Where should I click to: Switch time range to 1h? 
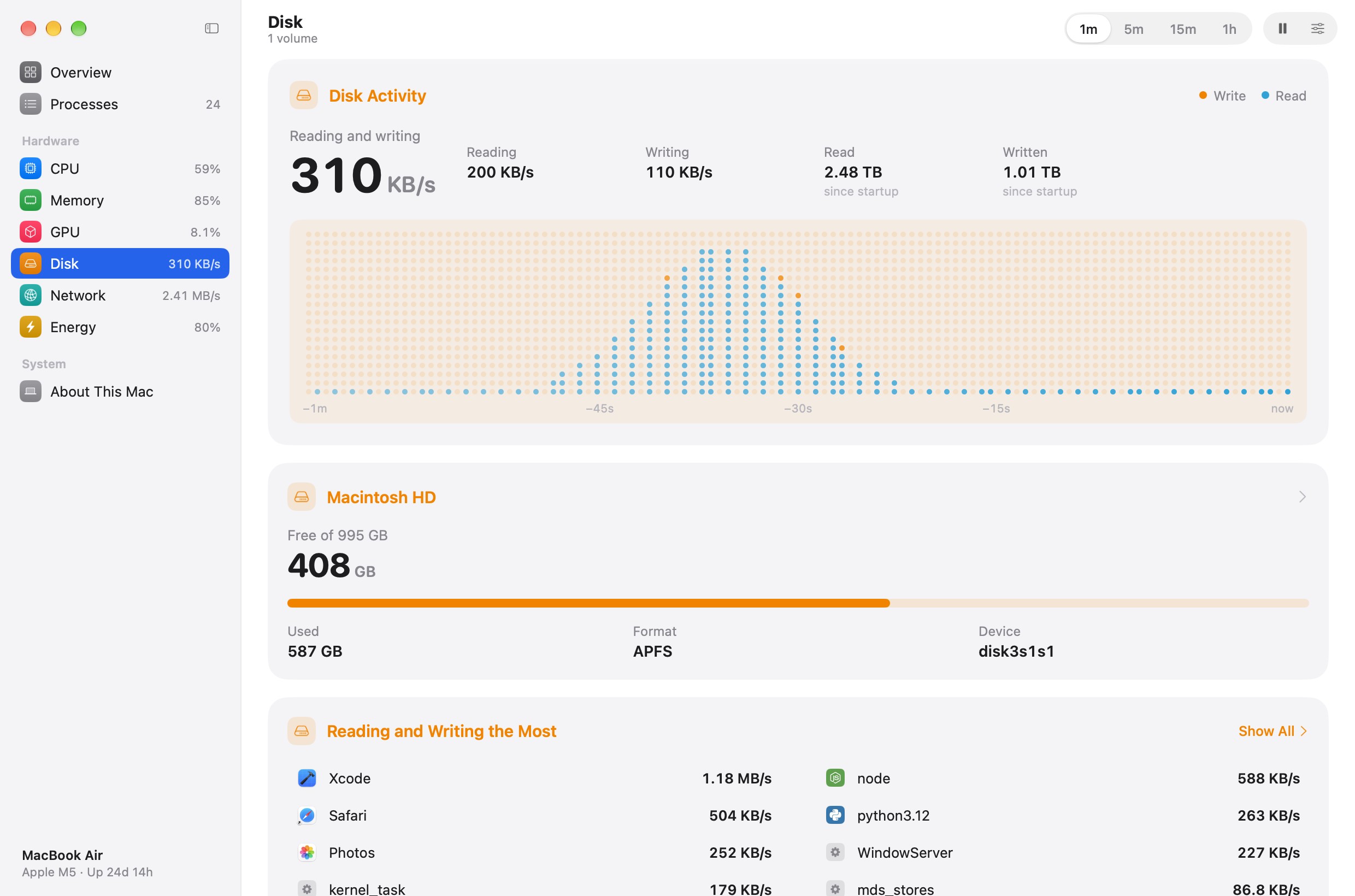(1229, 28)
